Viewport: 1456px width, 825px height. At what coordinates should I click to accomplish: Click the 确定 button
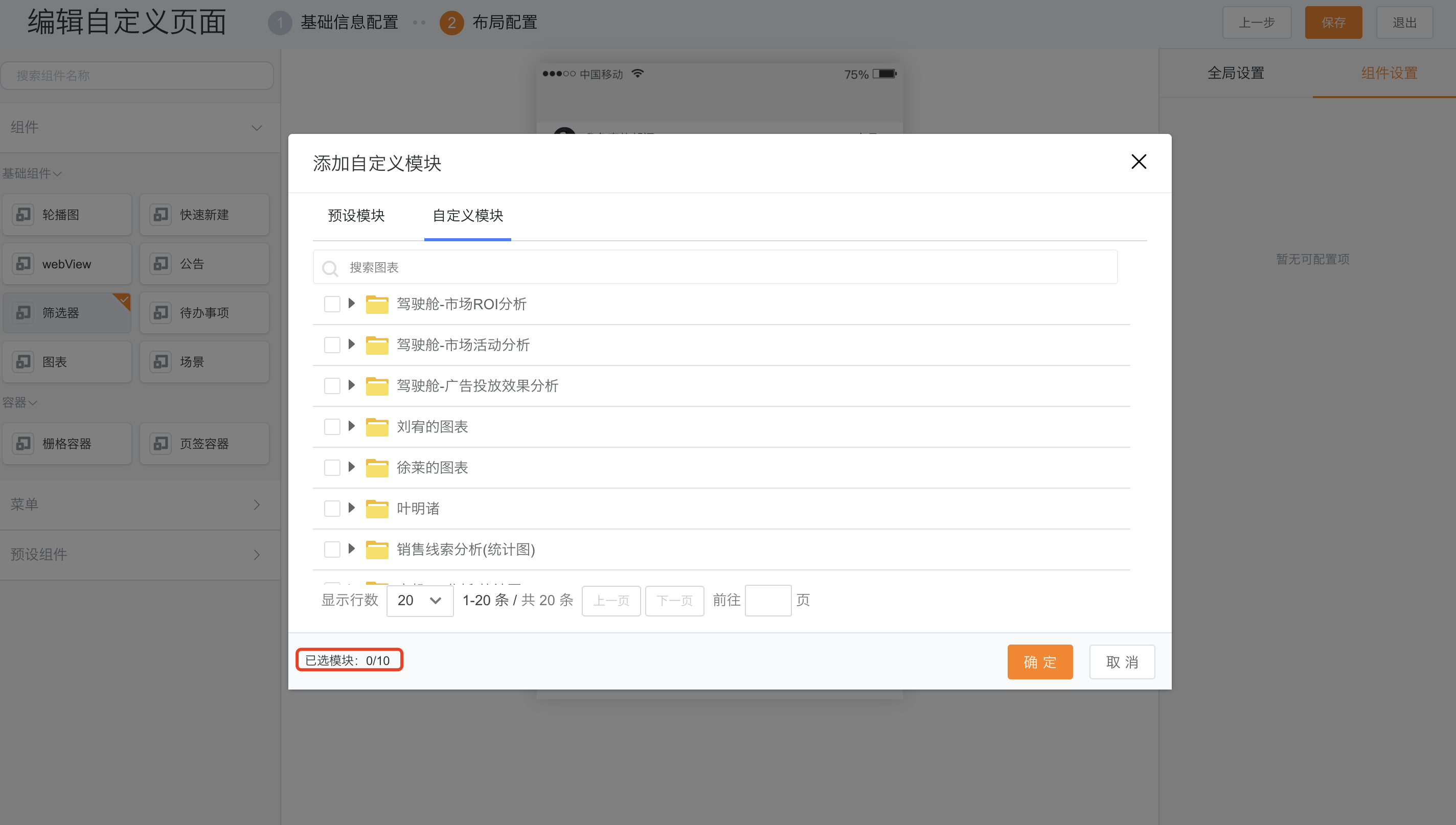pos(1039,662)
